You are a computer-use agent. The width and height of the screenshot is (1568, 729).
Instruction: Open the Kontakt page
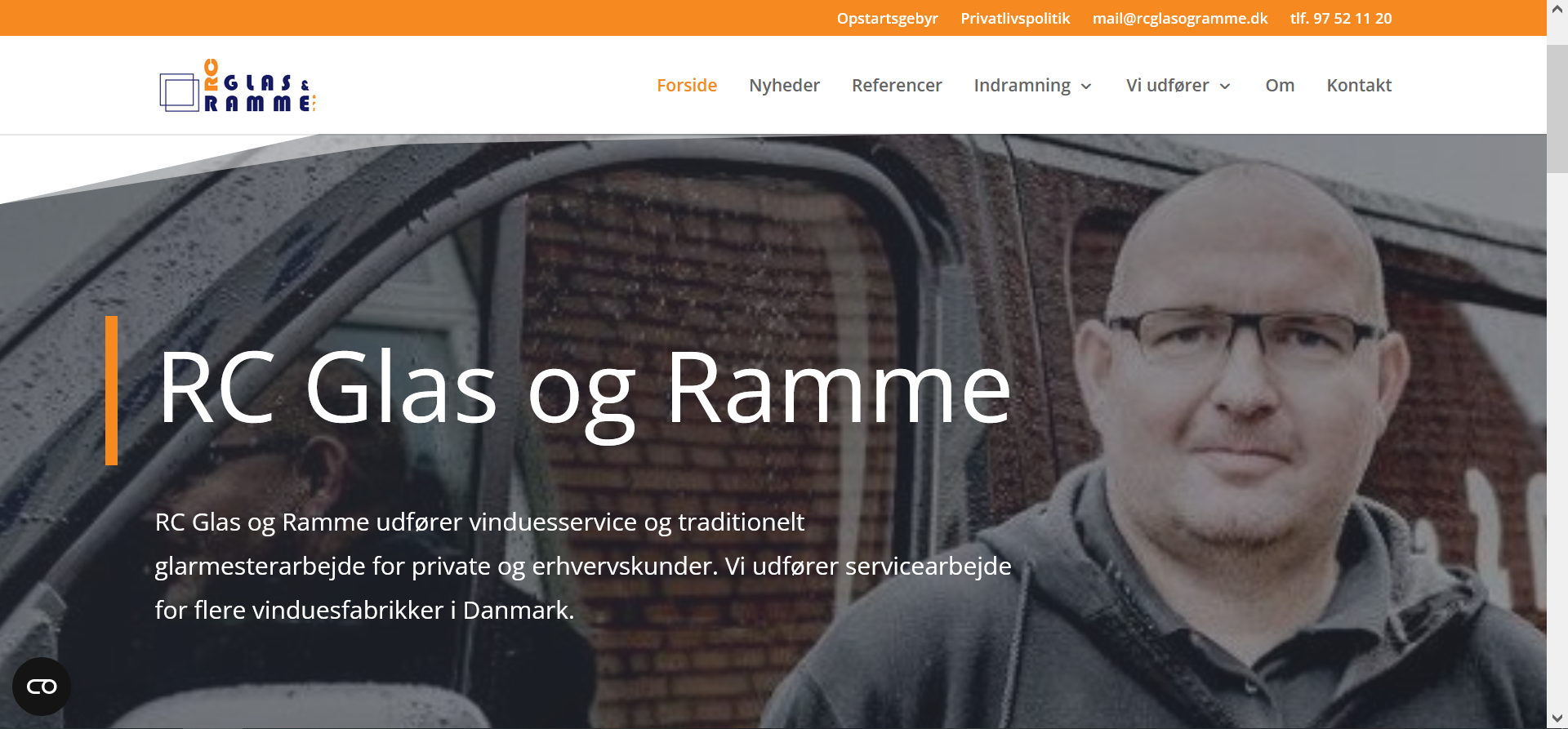(1359, 86)
